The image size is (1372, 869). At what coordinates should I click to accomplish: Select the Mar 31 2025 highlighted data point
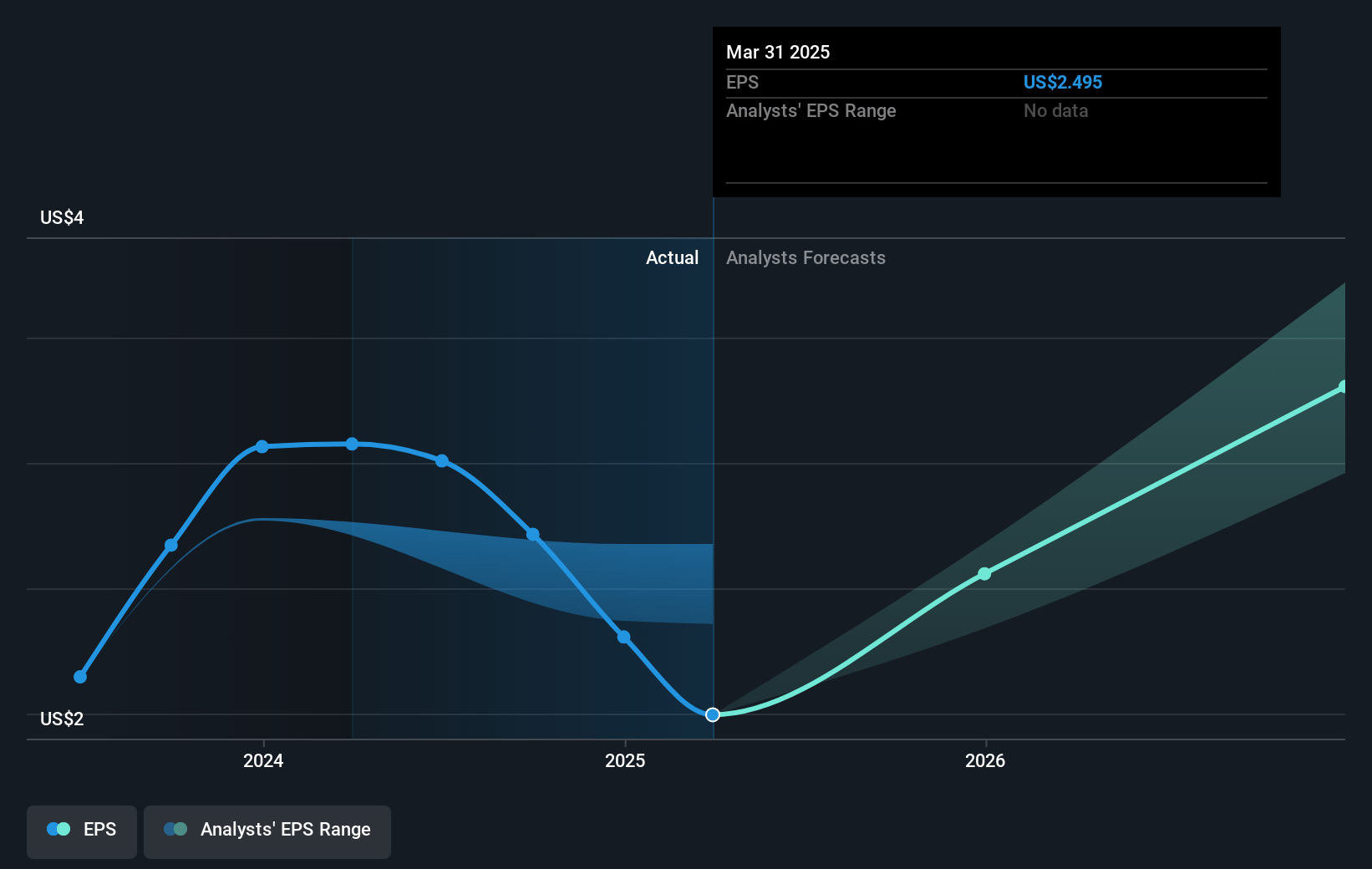(x=713, y=714)
